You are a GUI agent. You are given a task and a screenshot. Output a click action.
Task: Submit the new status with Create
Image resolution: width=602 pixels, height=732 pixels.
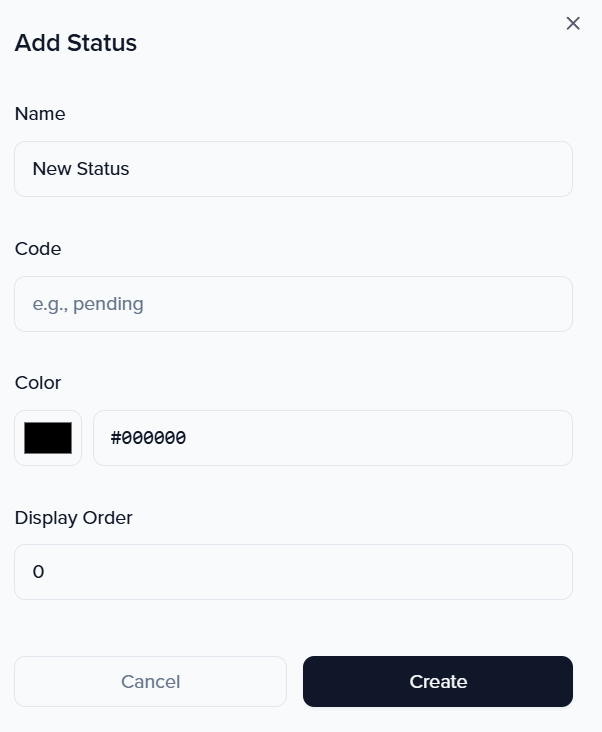[x=438, y=682]
